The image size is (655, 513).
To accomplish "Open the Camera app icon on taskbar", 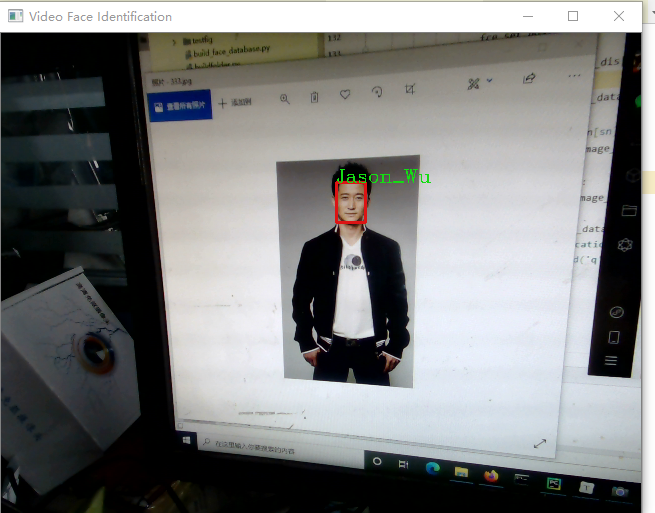I will (x=620, y=492).
